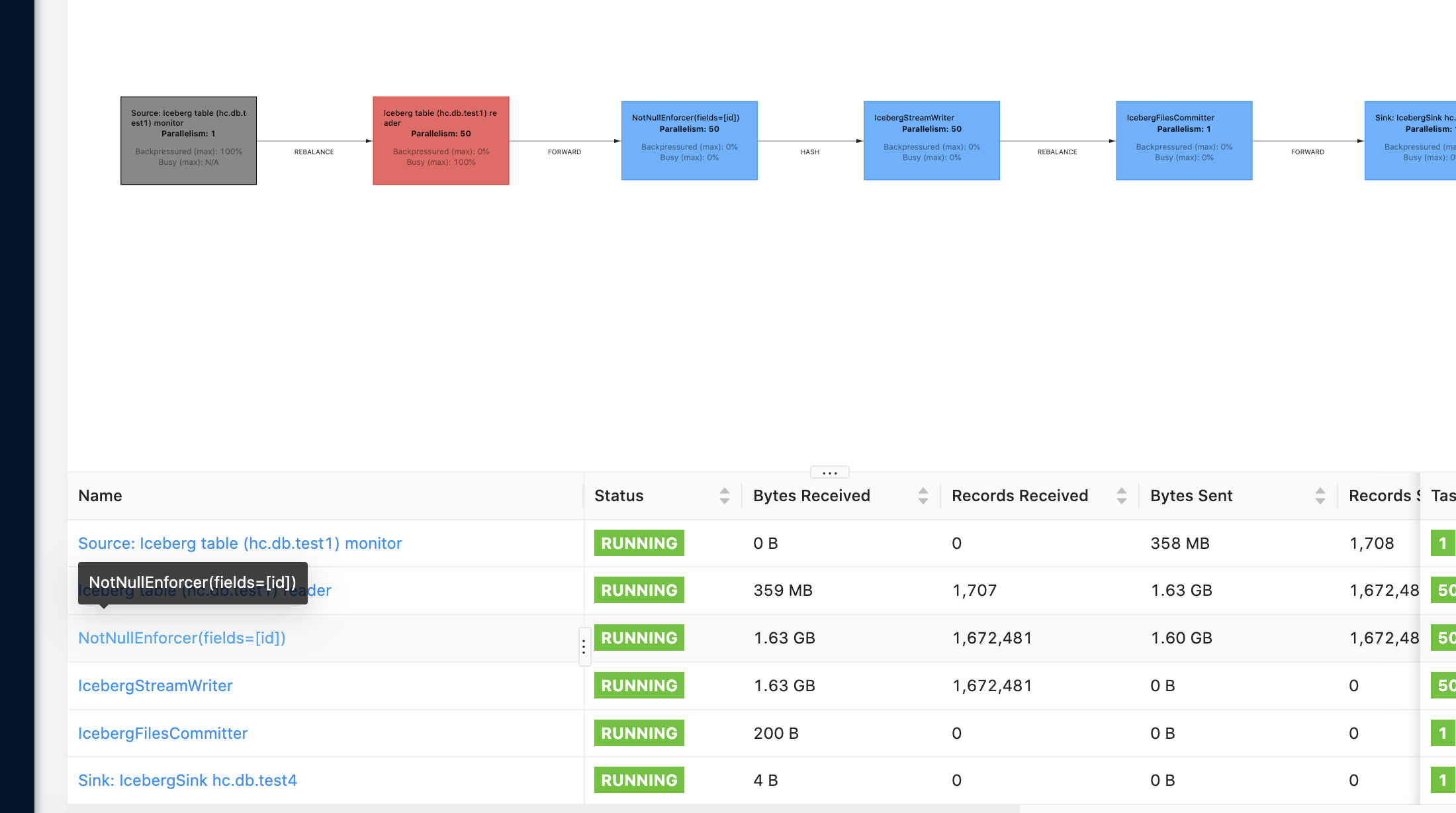Open IcebergFilesCommitter vertex link
This screenshot has height=813, width=1456.
[x=163, y=734]
